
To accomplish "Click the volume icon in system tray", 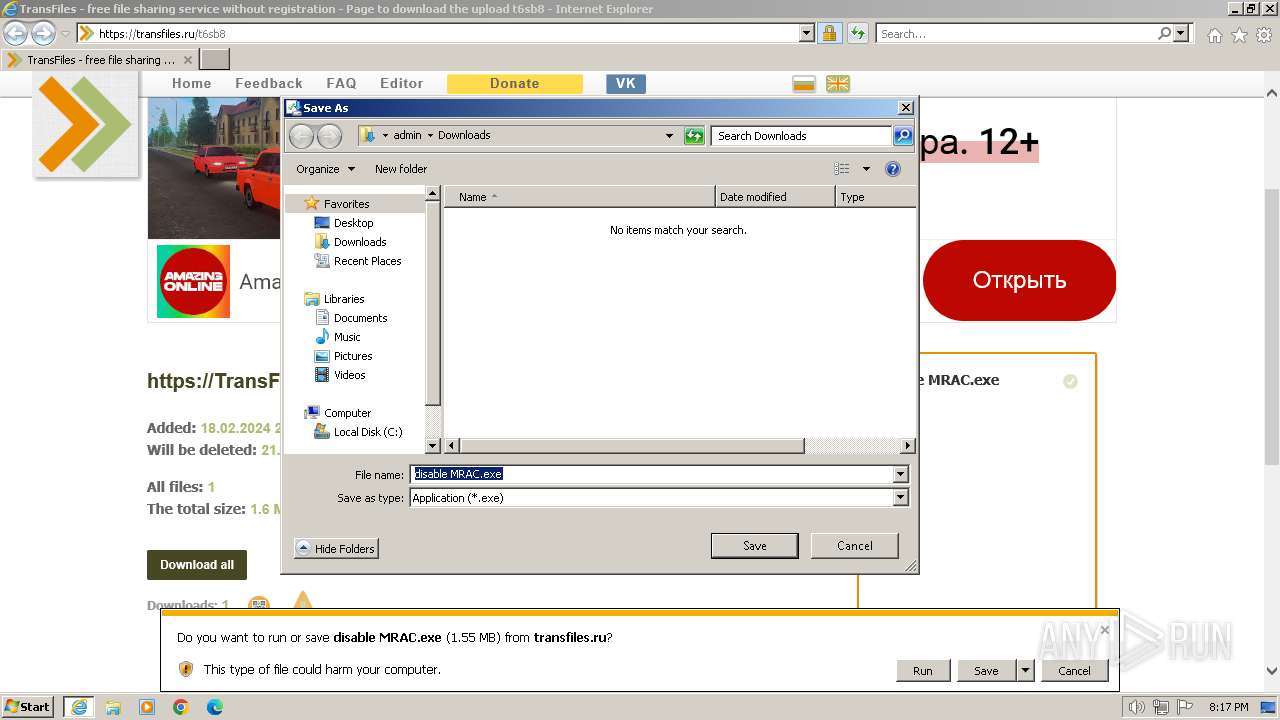I will click(x=1137, y=707).
